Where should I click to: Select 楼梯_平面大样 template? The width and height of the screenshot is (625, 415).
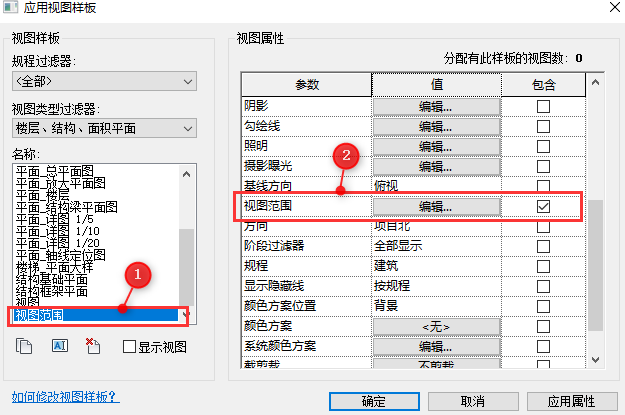[55, 267]
